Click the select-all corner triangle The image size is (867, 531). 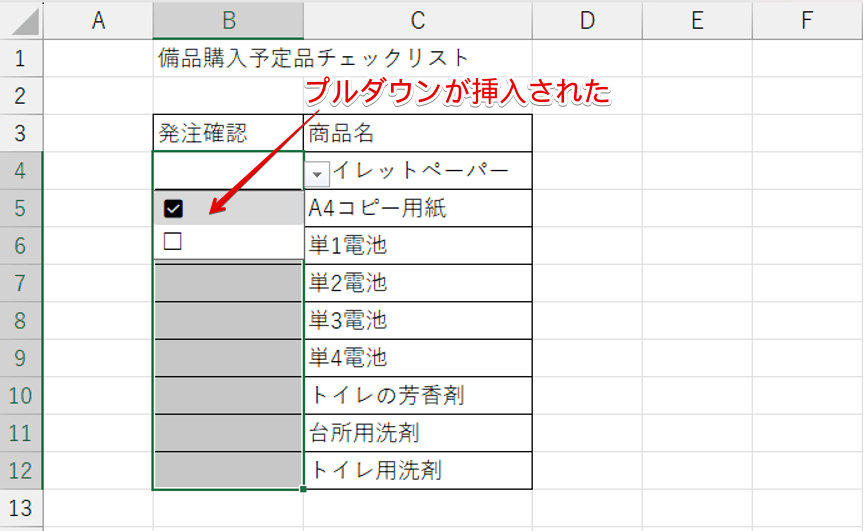22,19
